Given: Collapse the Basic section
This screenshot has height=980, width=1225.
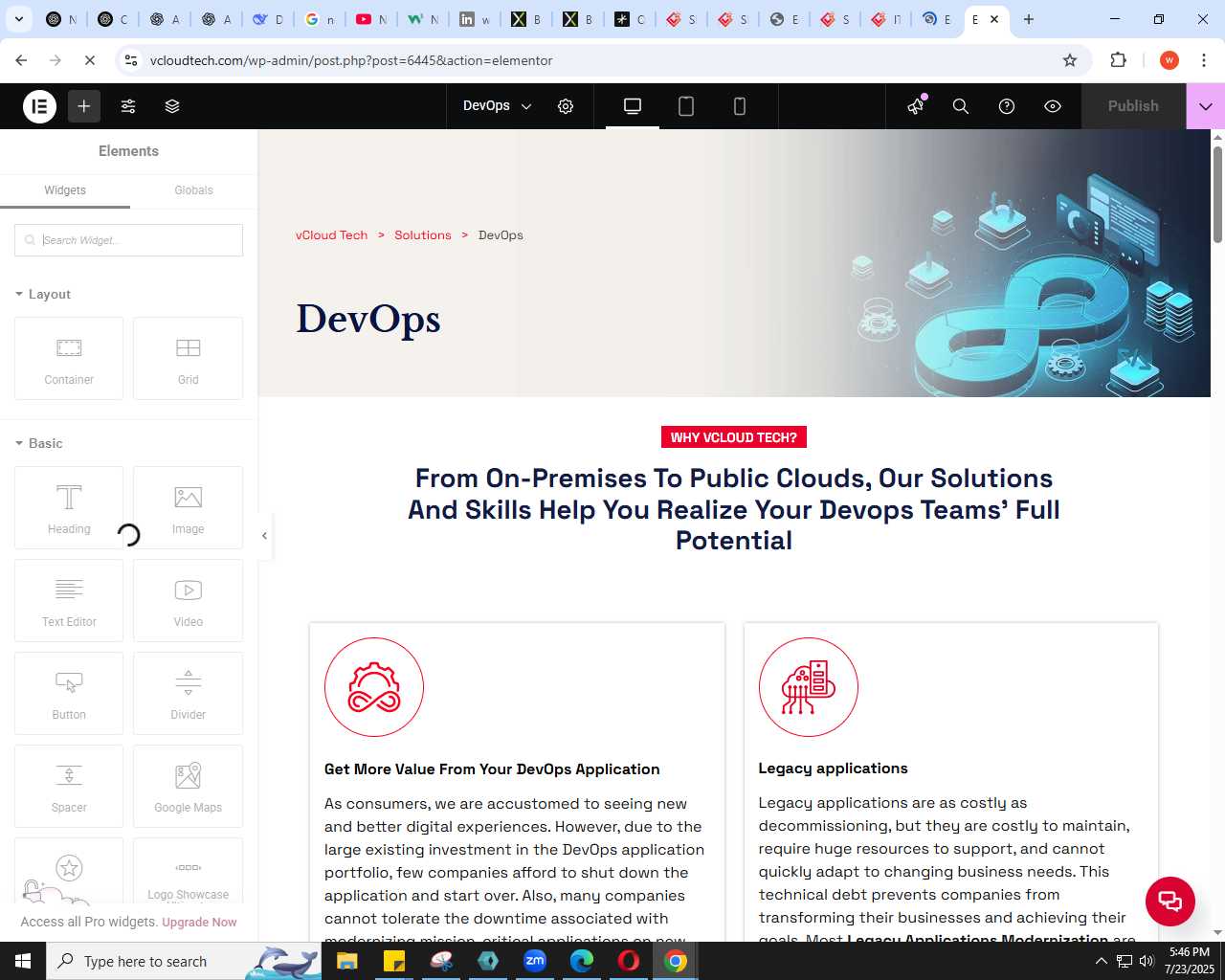Looking at the screenshot, I should pos(39,443).
